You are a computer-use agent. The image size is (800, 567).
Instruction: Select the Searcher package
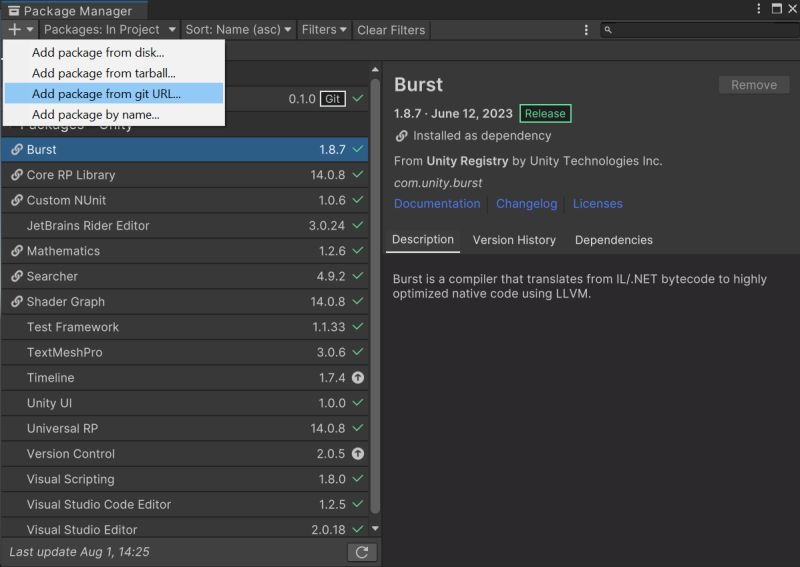point(185,276)
